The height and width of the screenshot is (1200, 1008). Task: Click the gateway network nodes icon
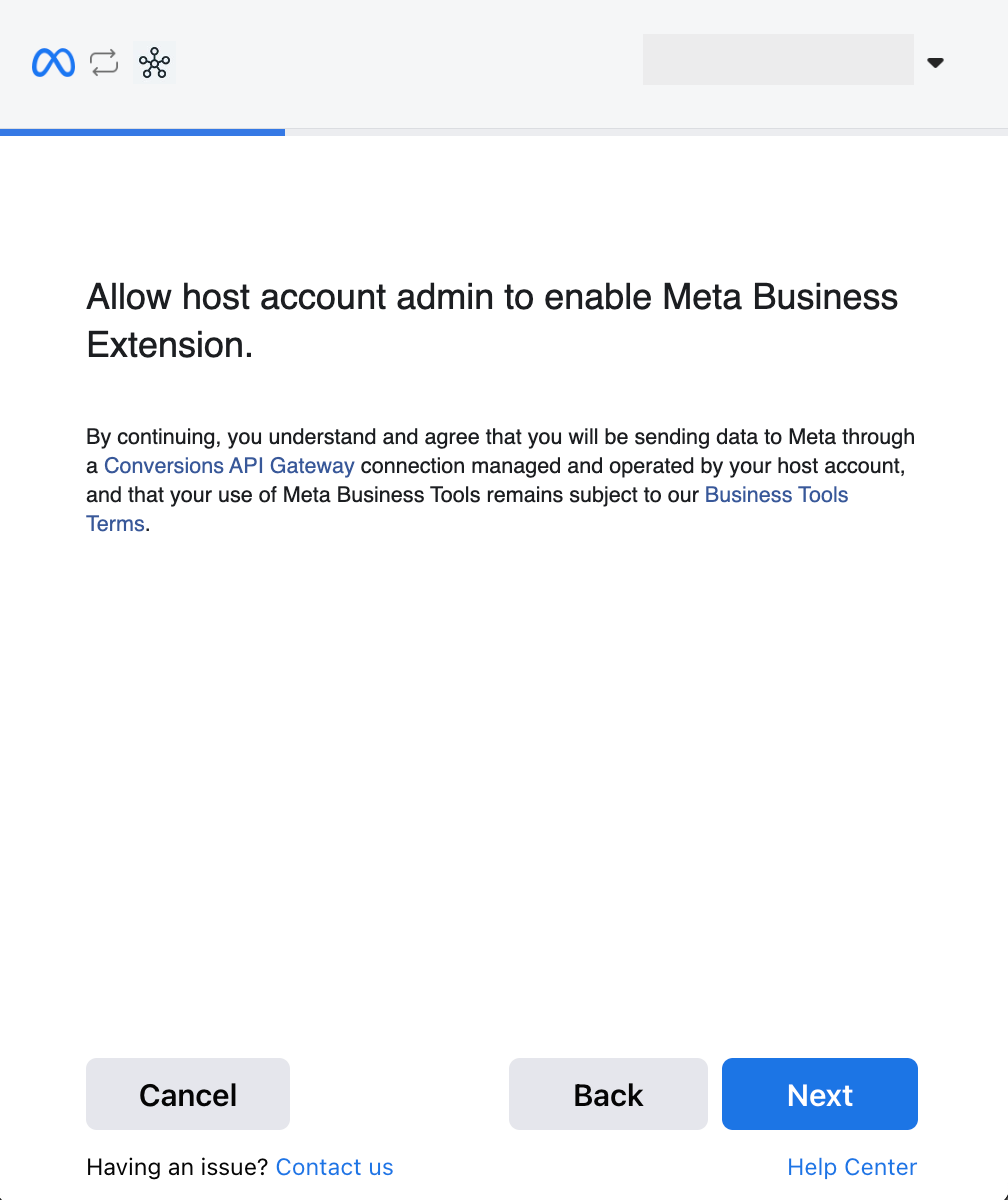tap(154, 63)
